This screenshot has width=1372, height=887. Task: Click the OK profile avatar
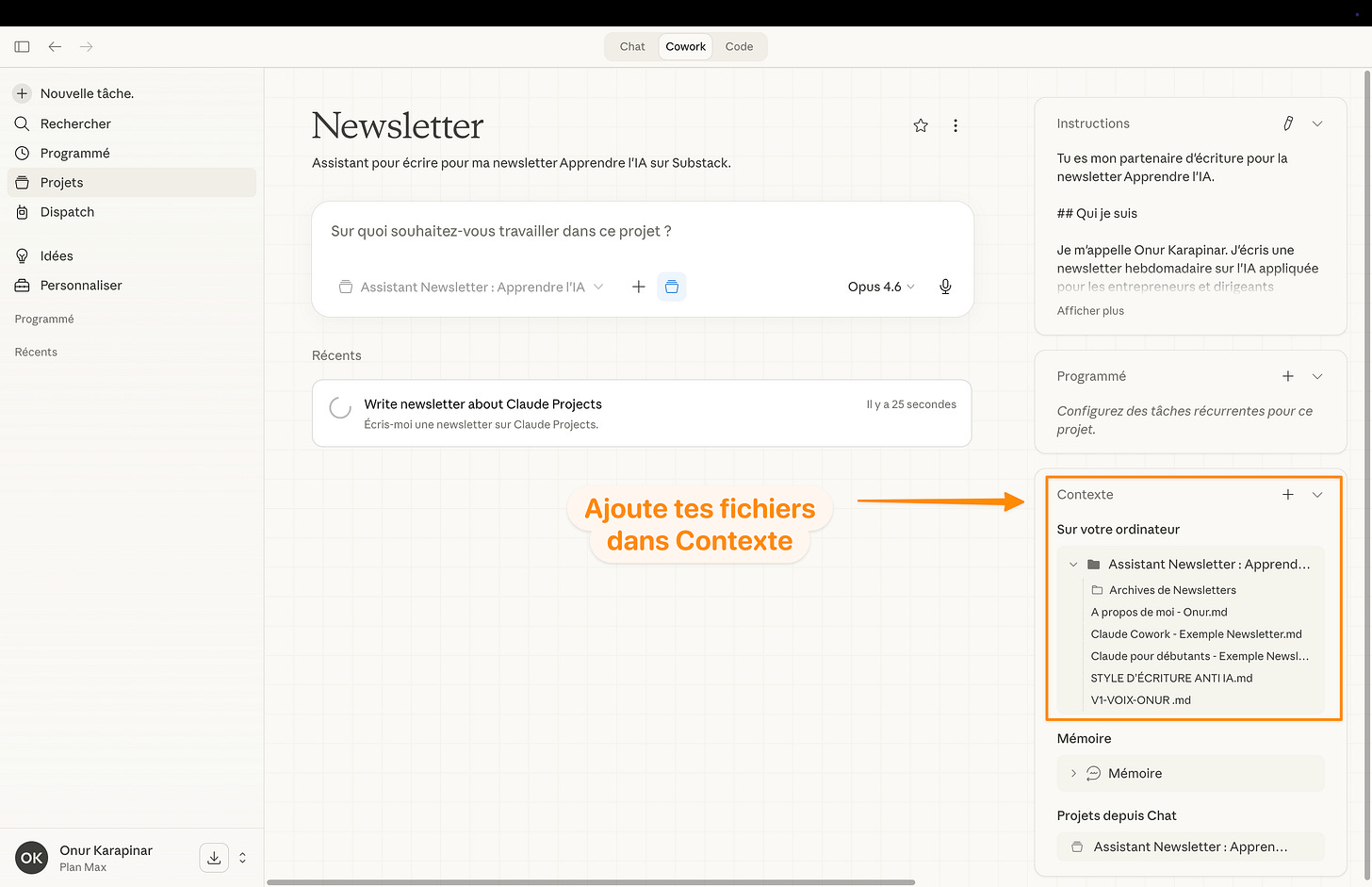point(32,858)
